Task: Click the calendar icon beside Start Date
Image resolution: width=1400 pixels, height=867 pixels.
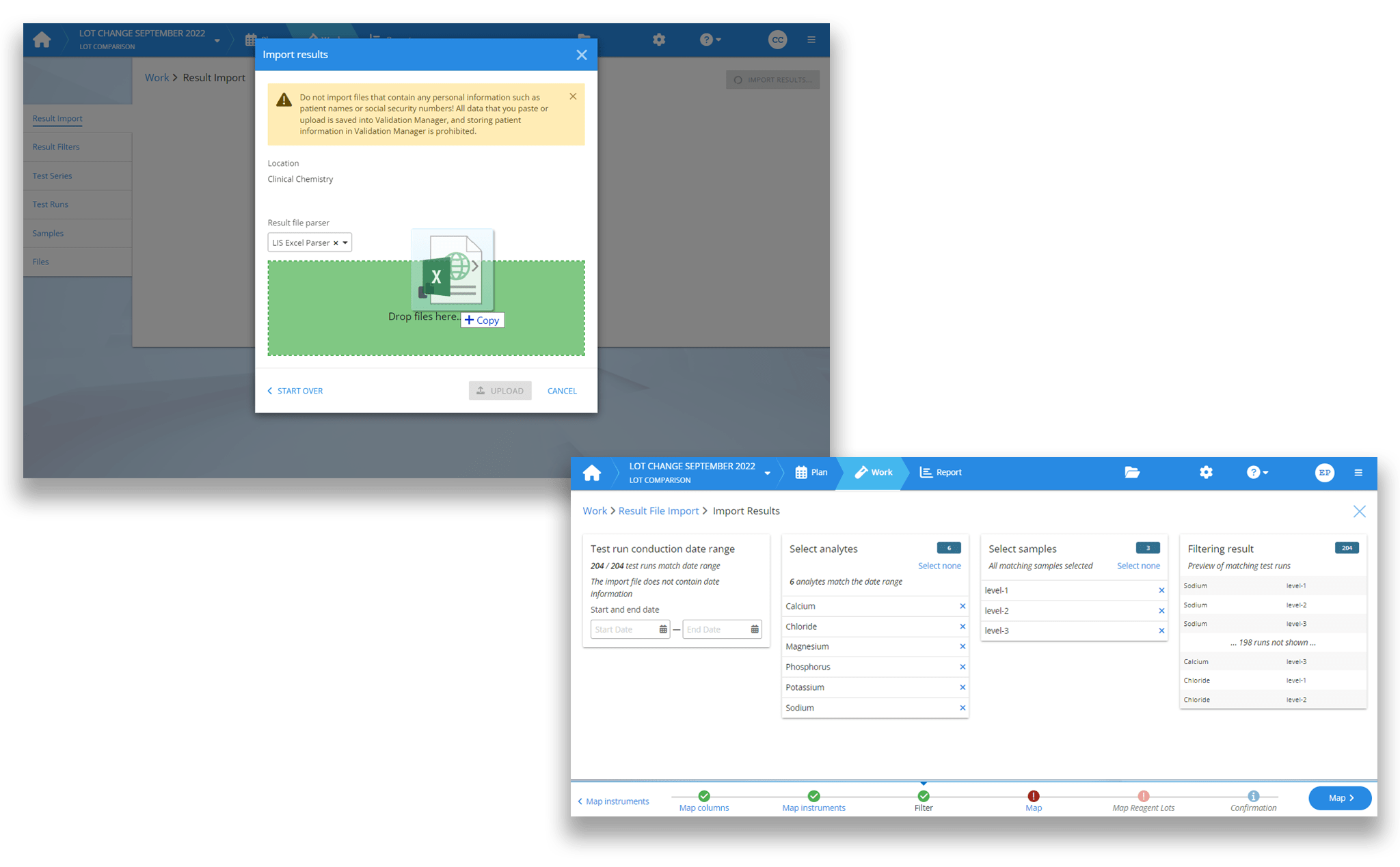Action: click(x=662, y=629)
